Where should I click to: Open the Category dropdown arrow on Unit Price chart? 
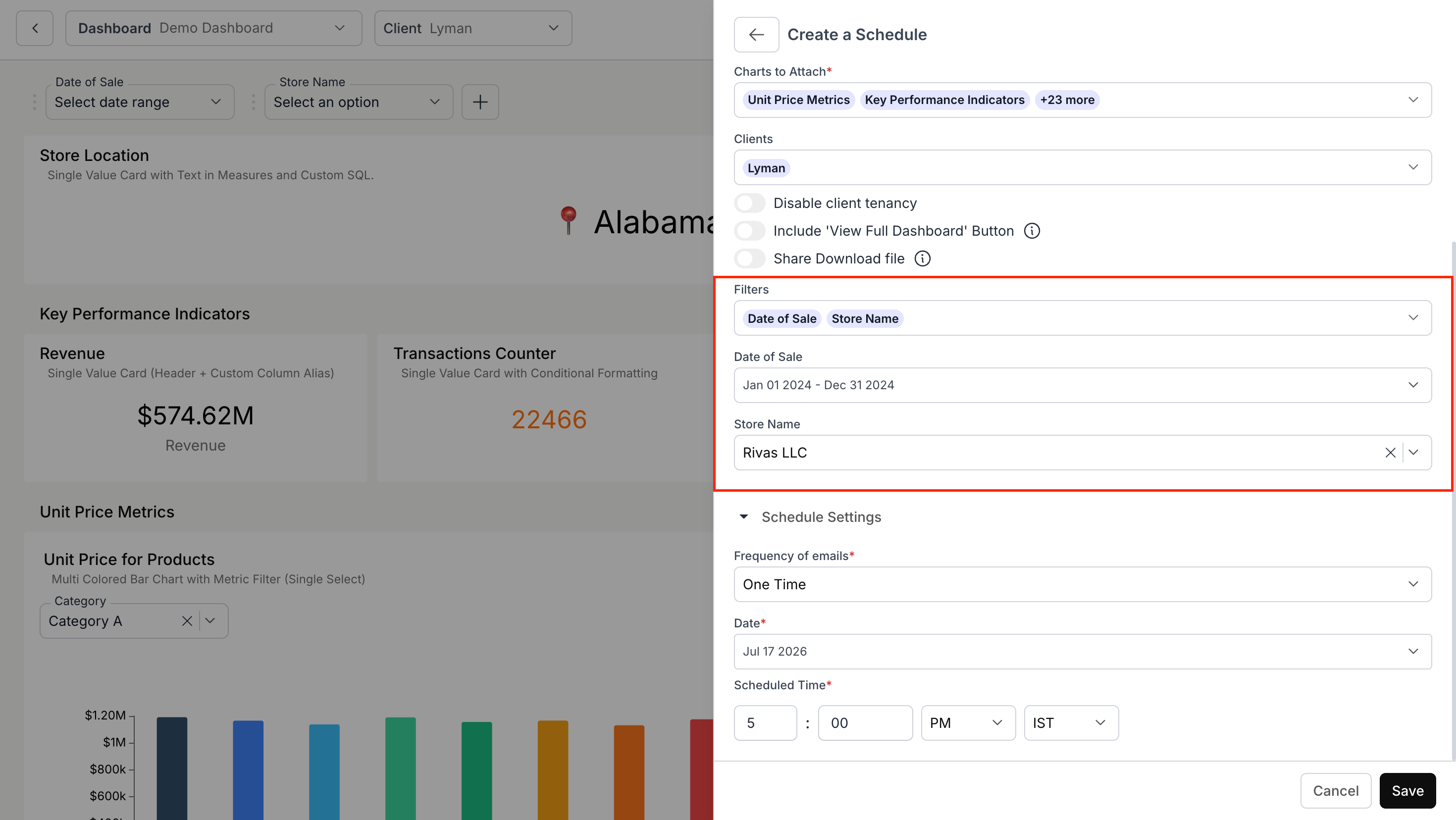click(x=210, y=621)
